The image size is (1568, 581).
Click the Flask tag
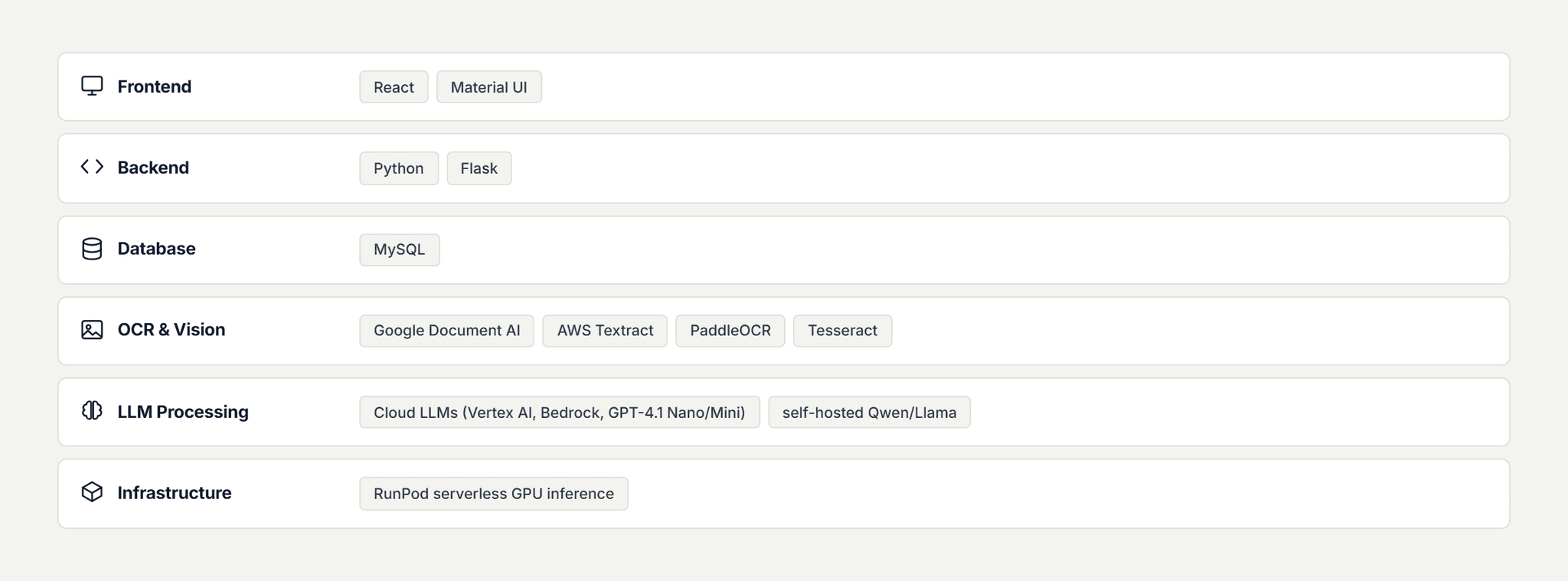tap(479, 168)
